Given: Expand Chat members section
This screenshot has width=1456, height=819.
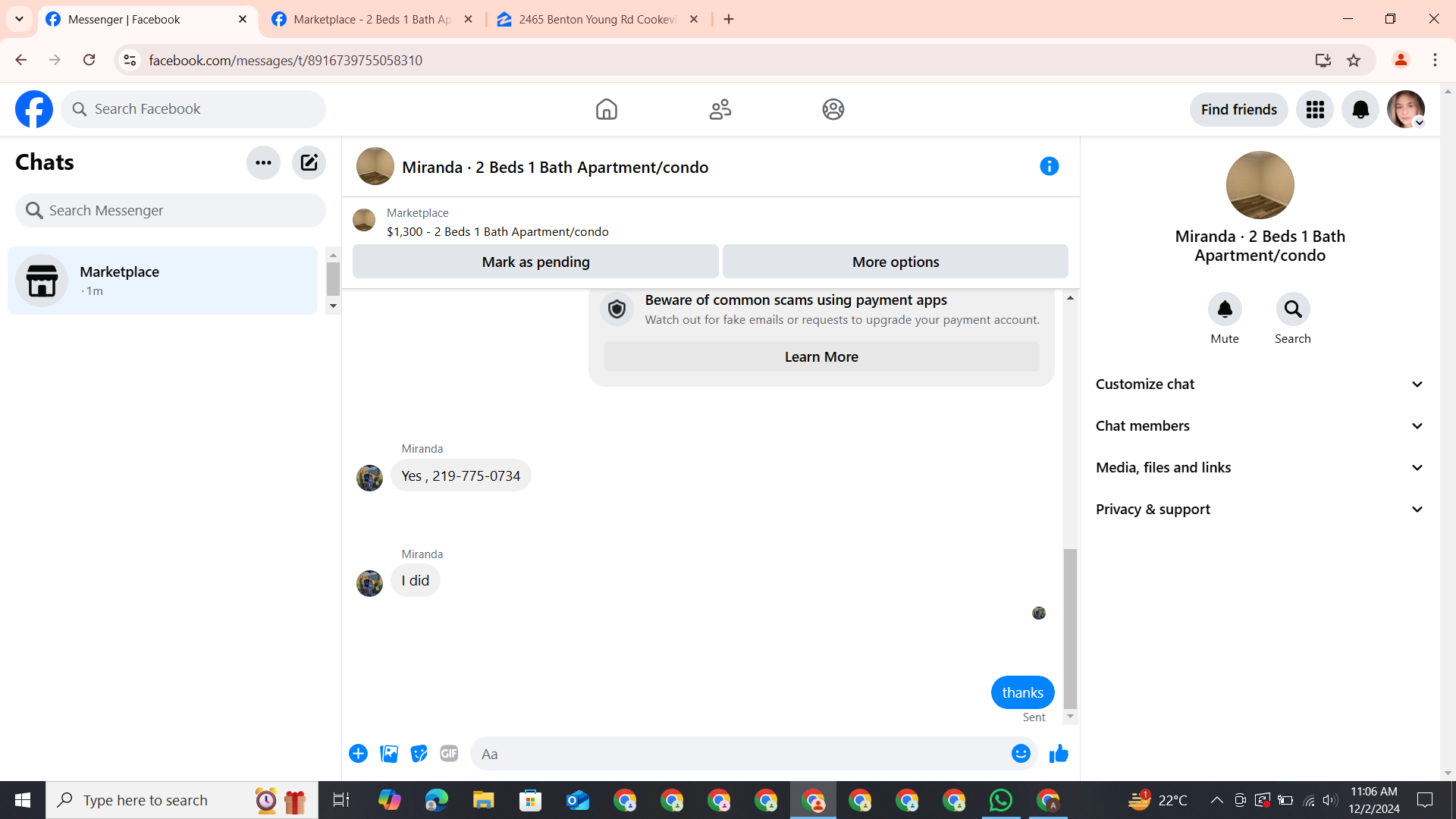Looking at the screenshot, I should coord(1260,426).
